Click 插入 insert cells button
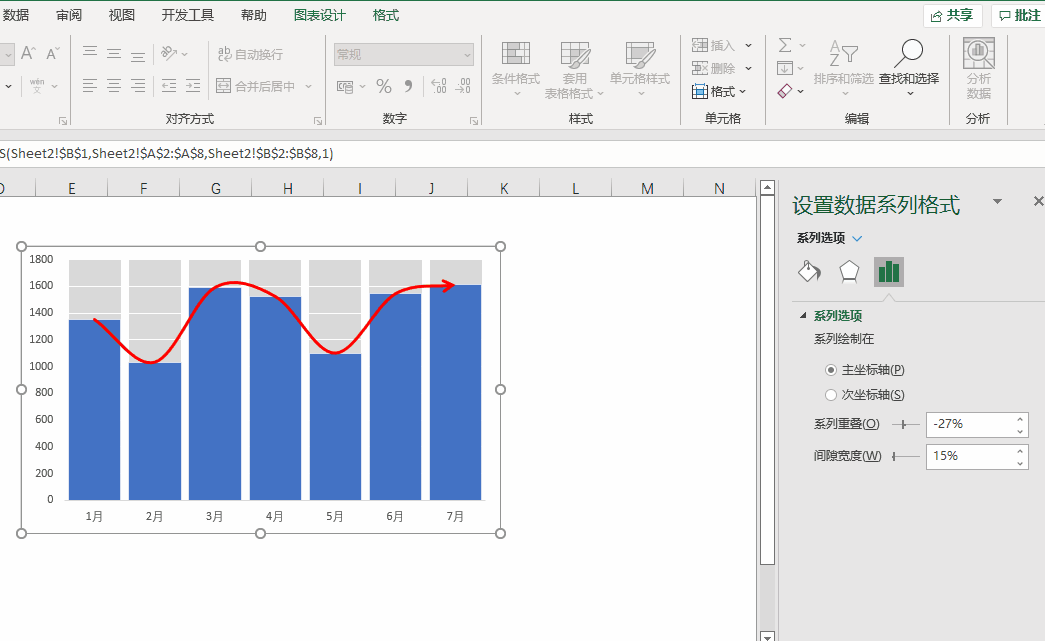1045x641 pixels. pos(714,45)
